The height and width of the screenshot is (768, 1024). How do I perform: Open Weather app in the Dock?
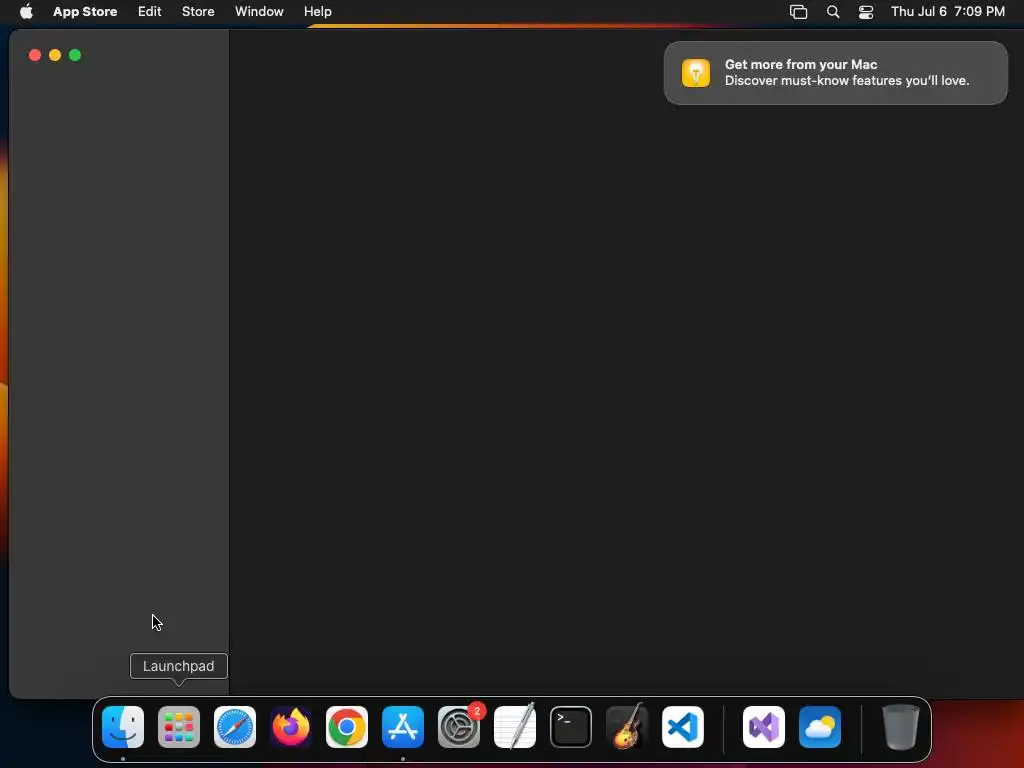click(x=820, y=727)
